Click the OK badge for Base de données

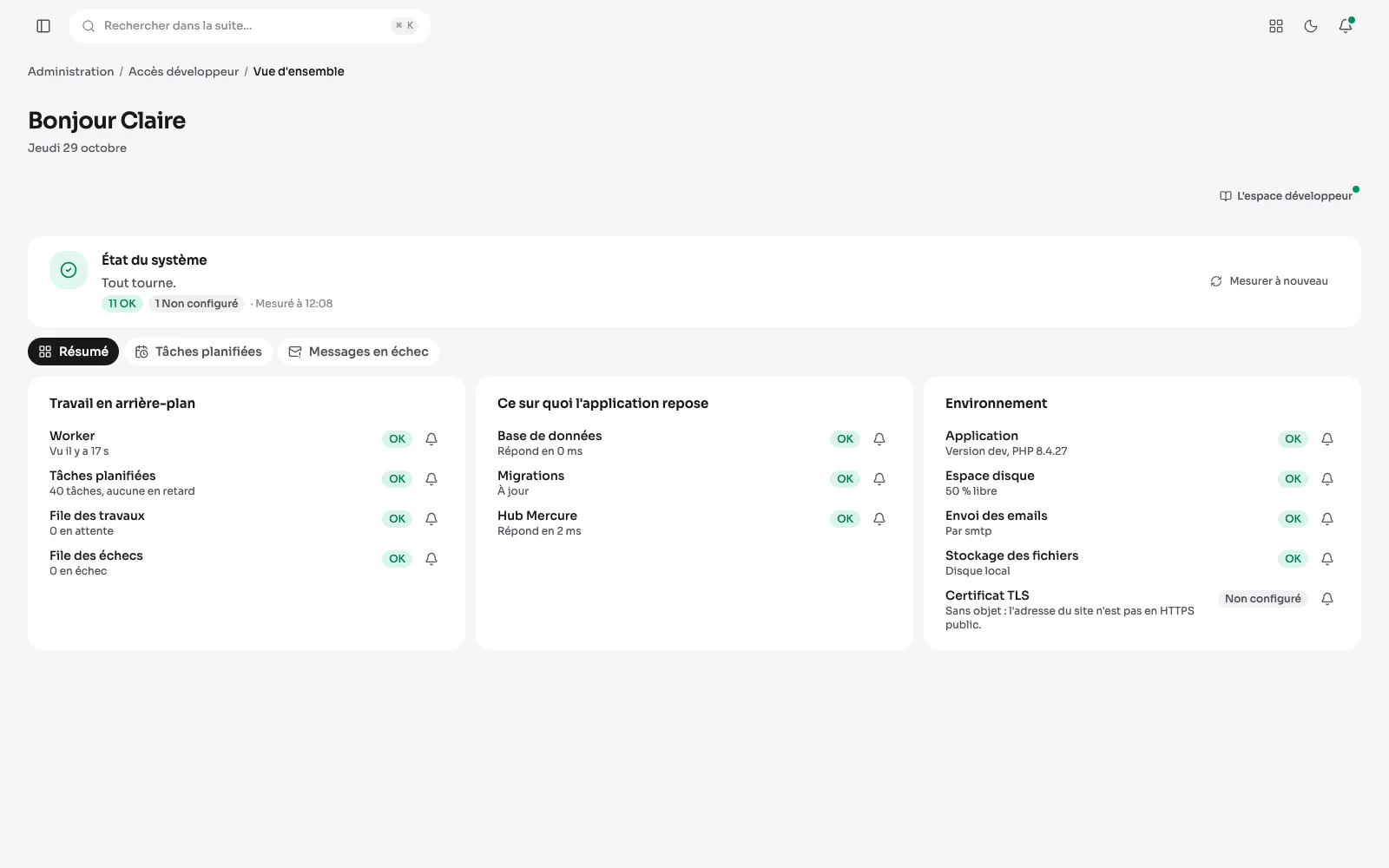[x=846, y=439]
